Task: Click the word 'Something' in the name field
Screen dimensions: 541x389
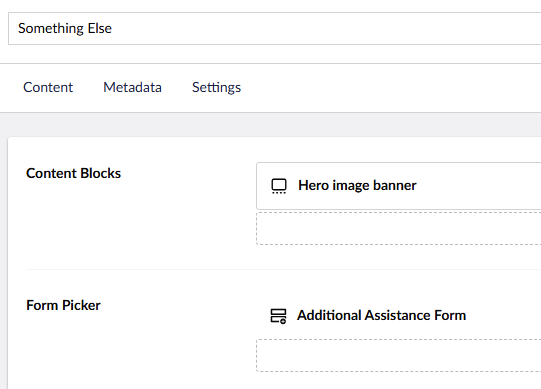Action: pyautogui.click(x=51, y=28)
